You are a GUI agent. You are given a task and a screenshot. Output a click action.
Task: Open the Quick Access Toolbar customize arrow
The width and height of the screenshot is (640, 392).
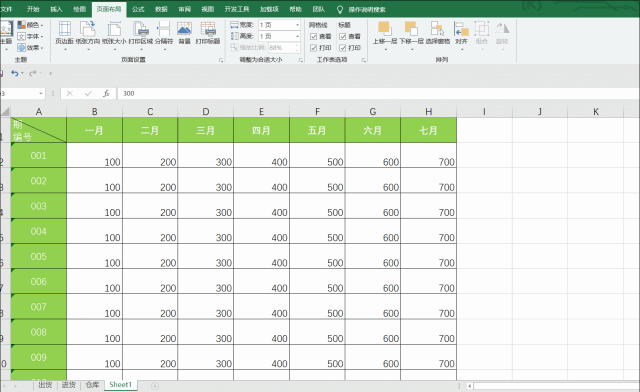[50, 74]
